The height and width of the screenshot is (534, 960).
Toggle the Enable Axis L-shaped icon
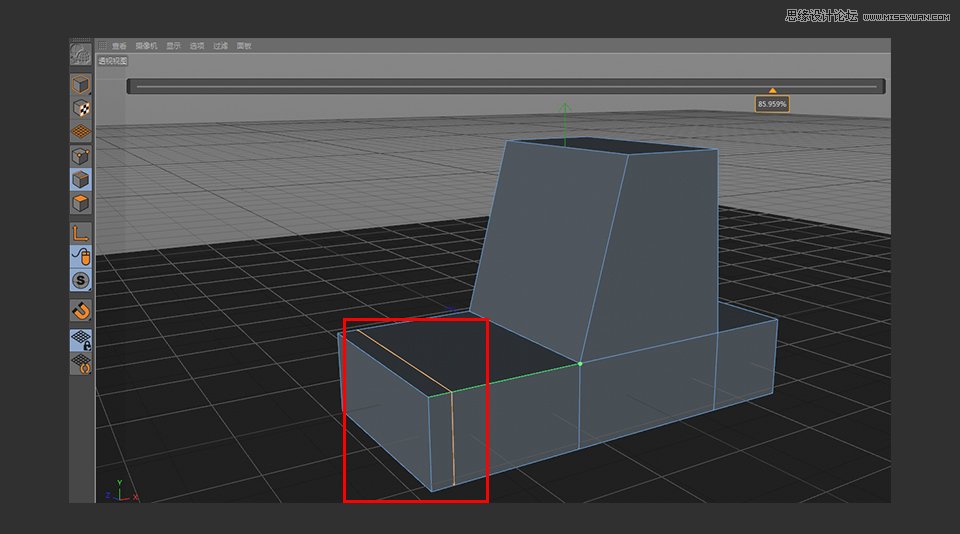click(x=81, y=232)
